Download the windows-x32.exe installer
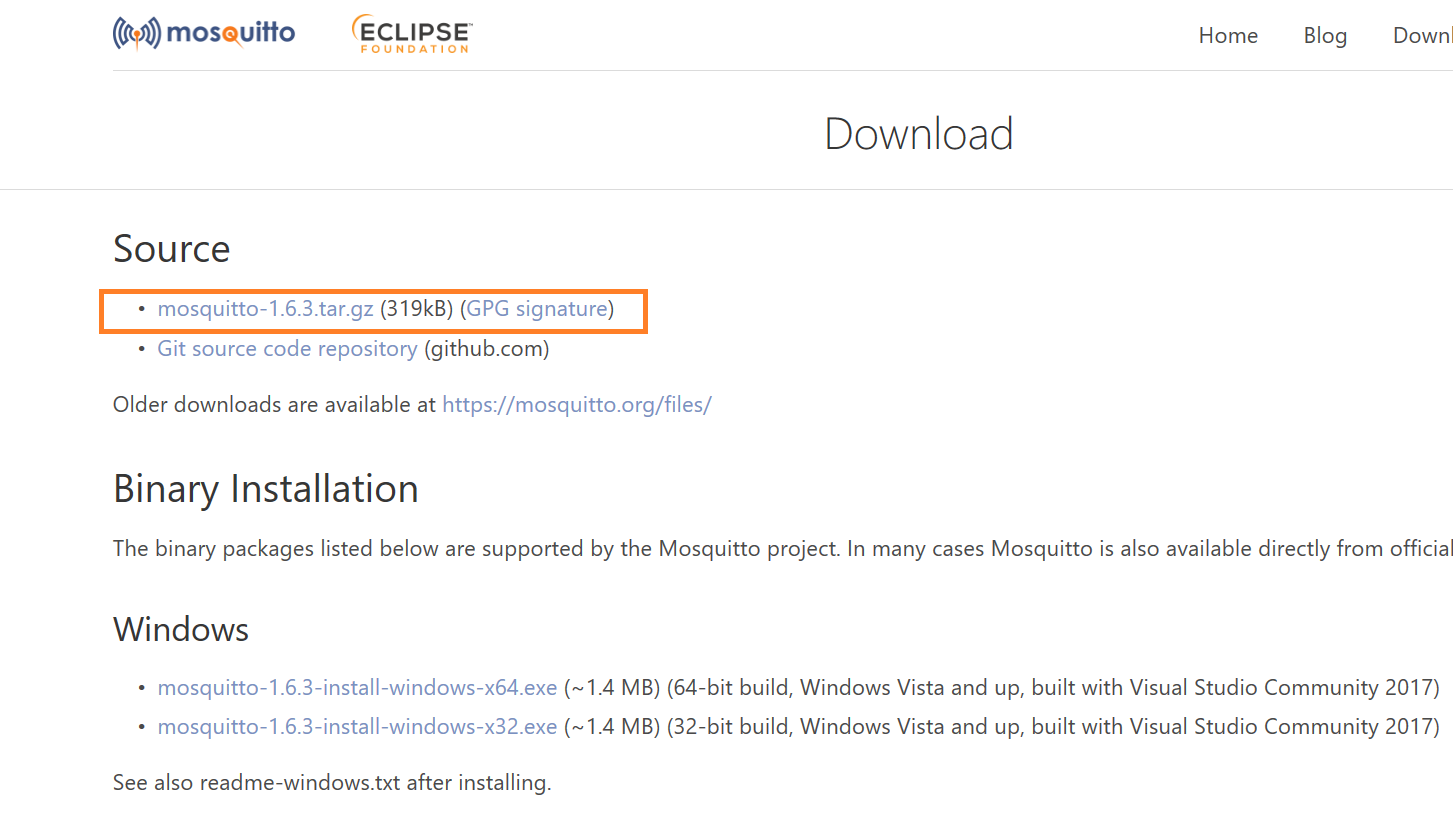The height and width of the screenshot is (821, 1453). [x=357, y=727]
